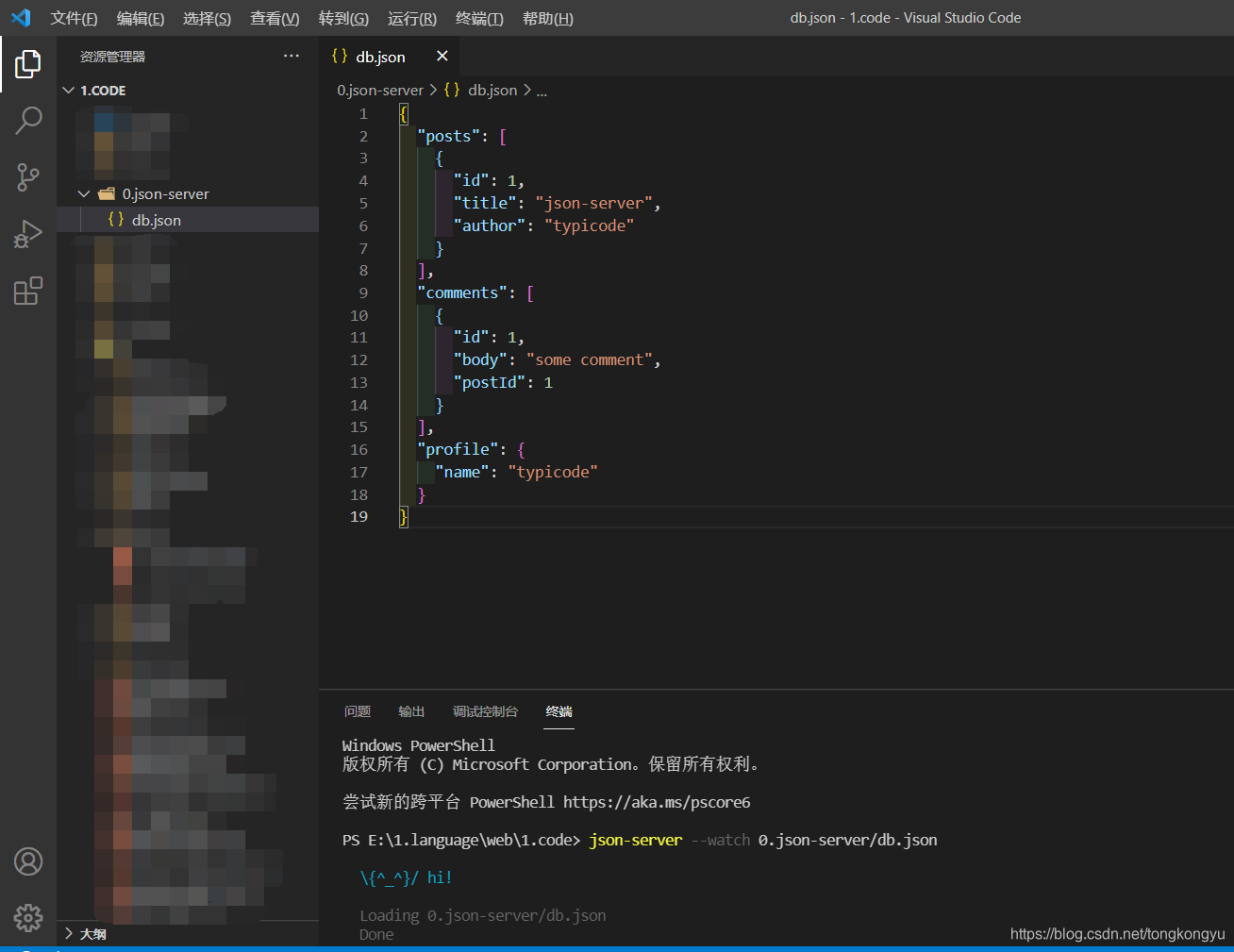The width and height of the screenshot is (1234, 952).
Task: Open 查看(V) menu
Action: tap(275, 18)
